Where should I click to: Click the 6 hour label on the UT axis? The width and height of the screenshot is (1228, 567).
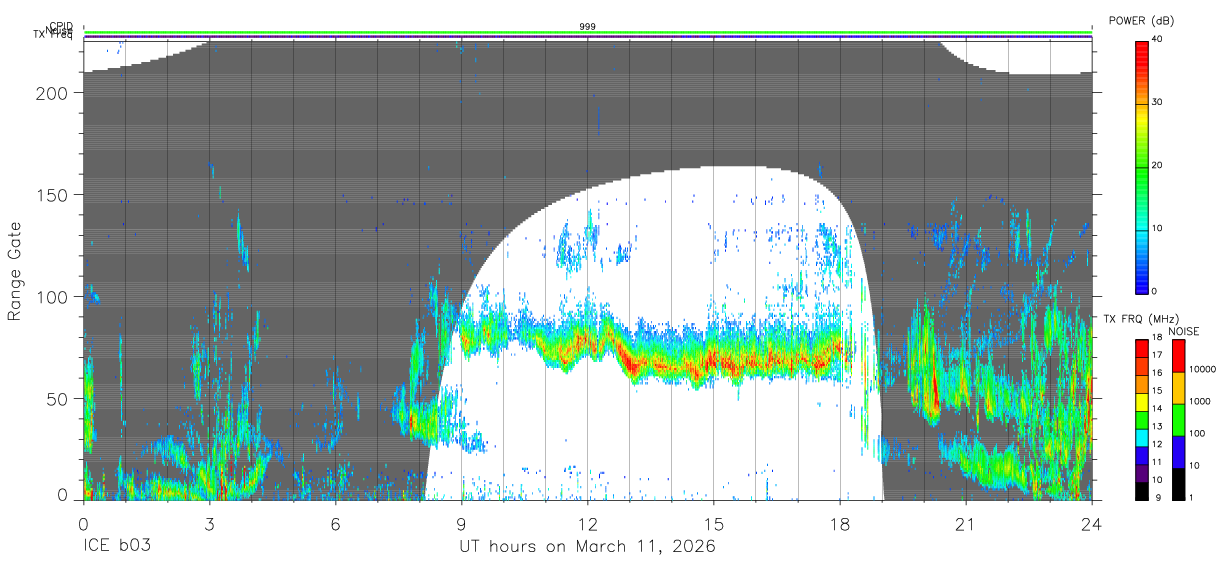pos(335,524)
